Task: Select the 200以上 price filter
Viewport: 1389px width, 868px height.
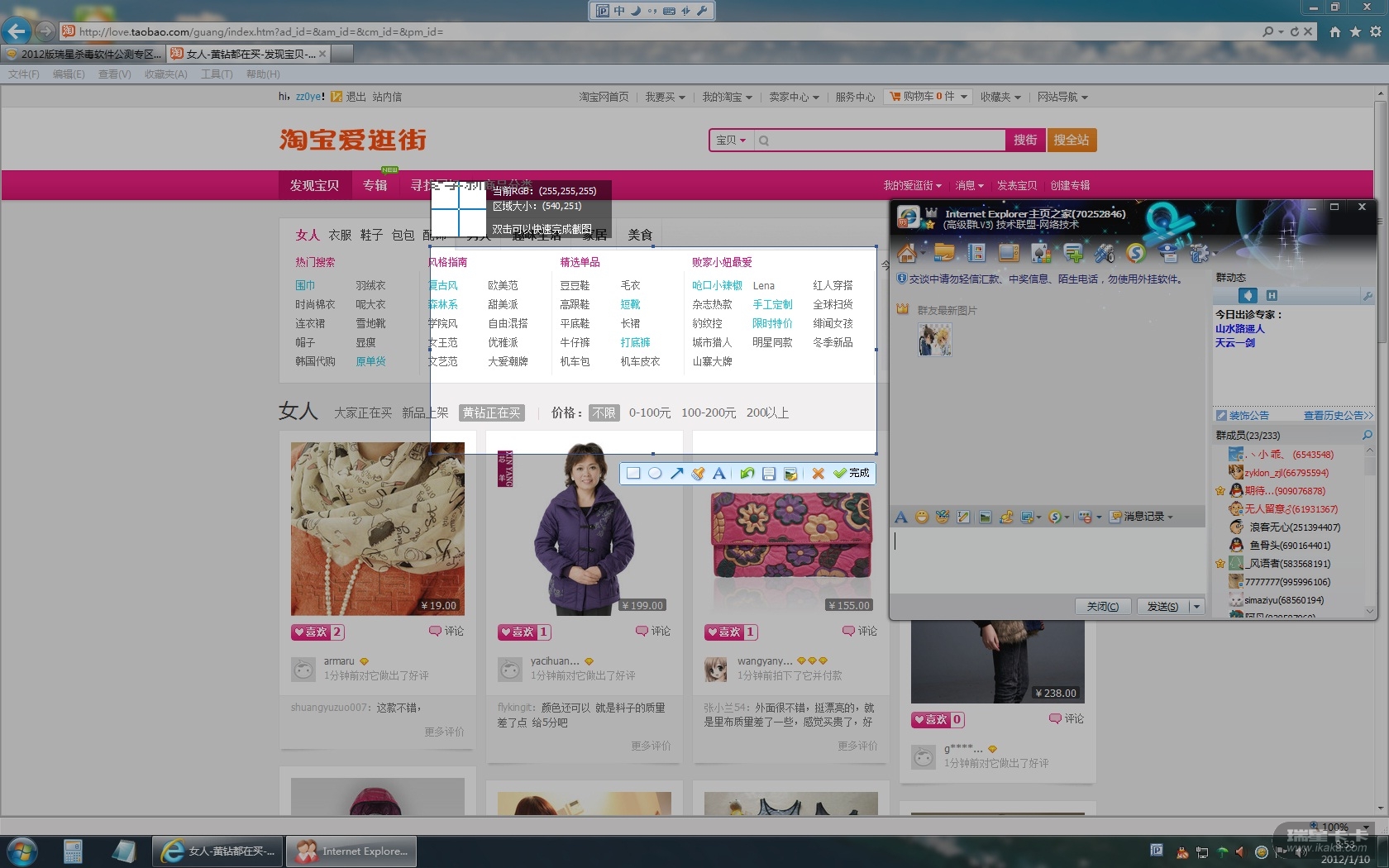Action: point(767,413)
